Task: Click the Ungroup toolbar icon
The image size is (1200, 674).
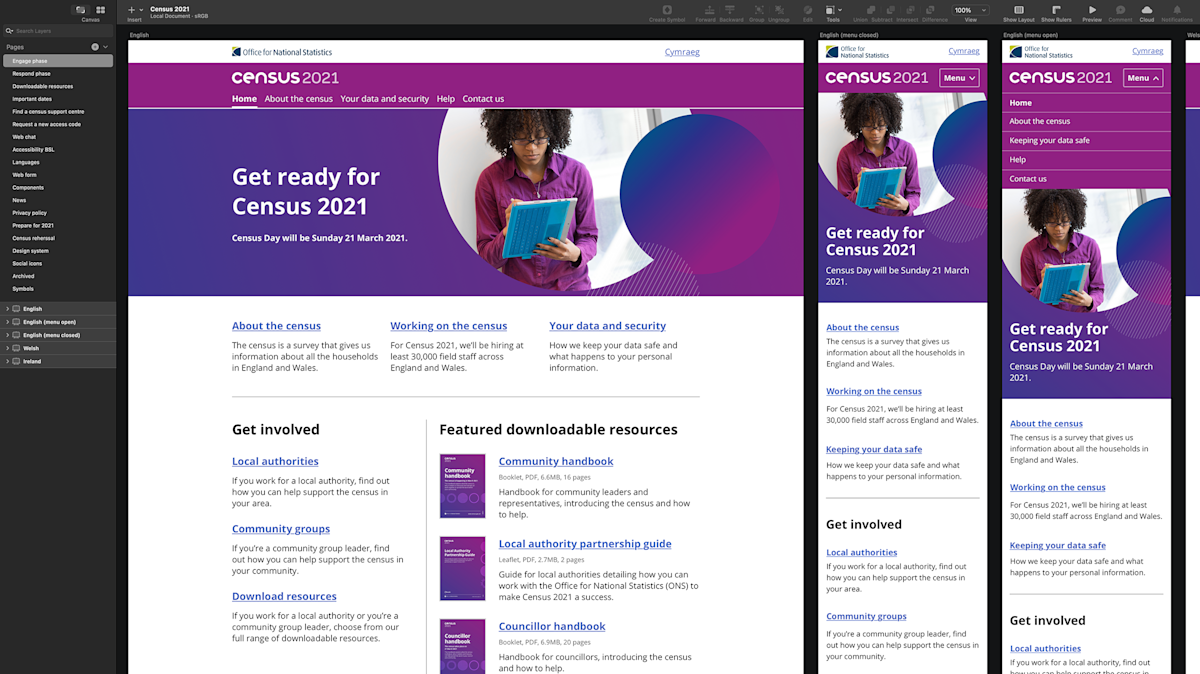Action: pyautogui.click(x=779, y=12)
